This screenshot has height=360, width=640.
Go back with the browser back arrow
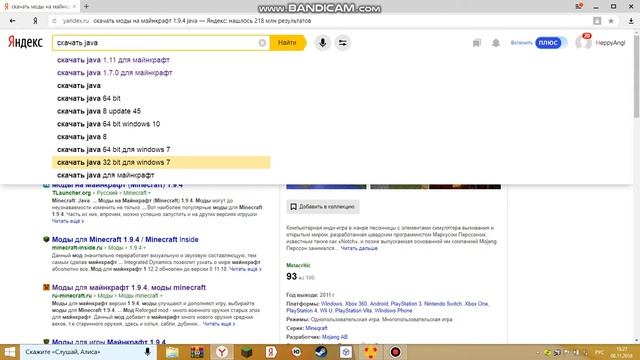click(12, 21)
